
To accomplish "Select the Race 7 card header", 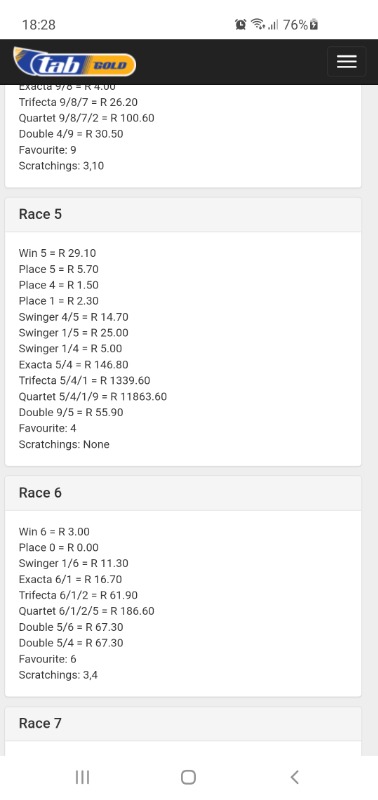I will point(183,723).
